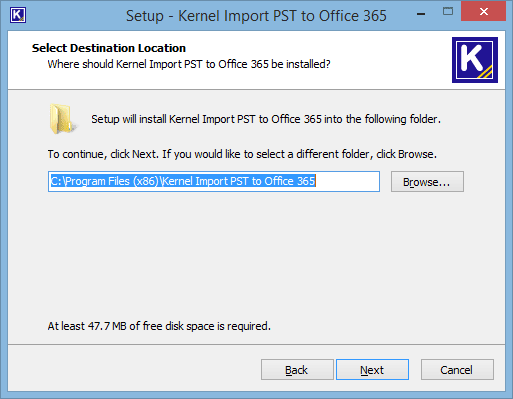Viewport: 513px width, 399px height.
Task: Cancel the installation
Action: point(457,370)
